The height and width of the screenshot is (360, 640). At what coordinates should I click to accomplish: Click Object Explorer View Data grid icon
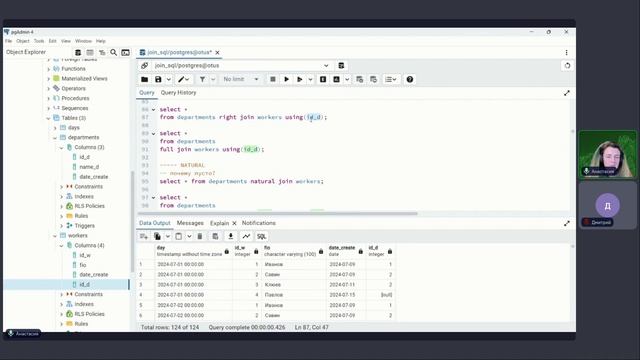pyautogui.click(x=90, y=52)
